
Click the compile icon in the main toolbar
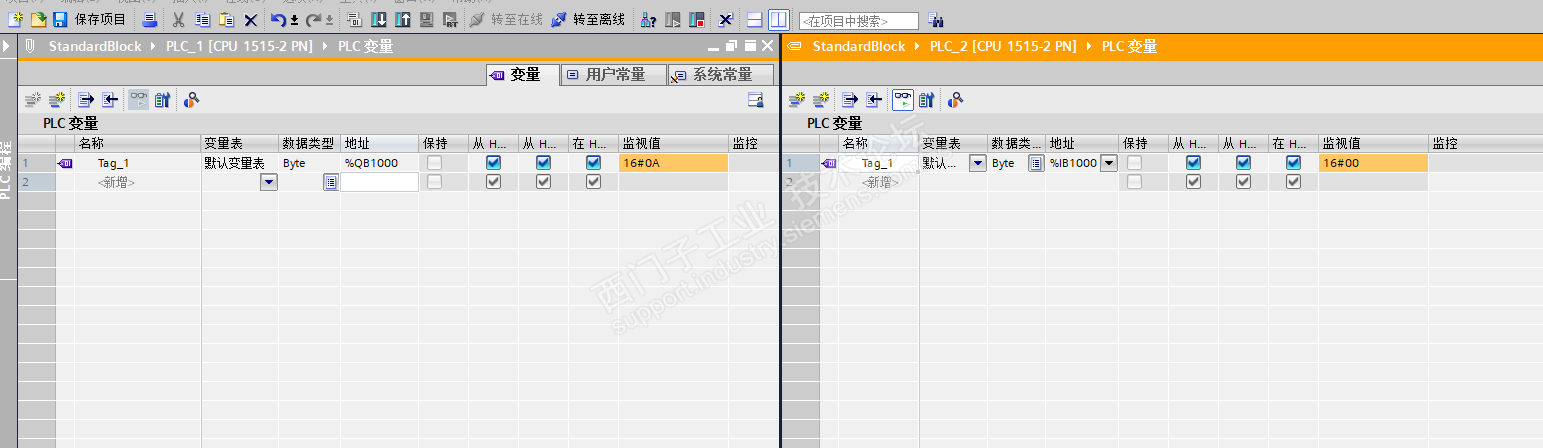[x=355, y=19]
